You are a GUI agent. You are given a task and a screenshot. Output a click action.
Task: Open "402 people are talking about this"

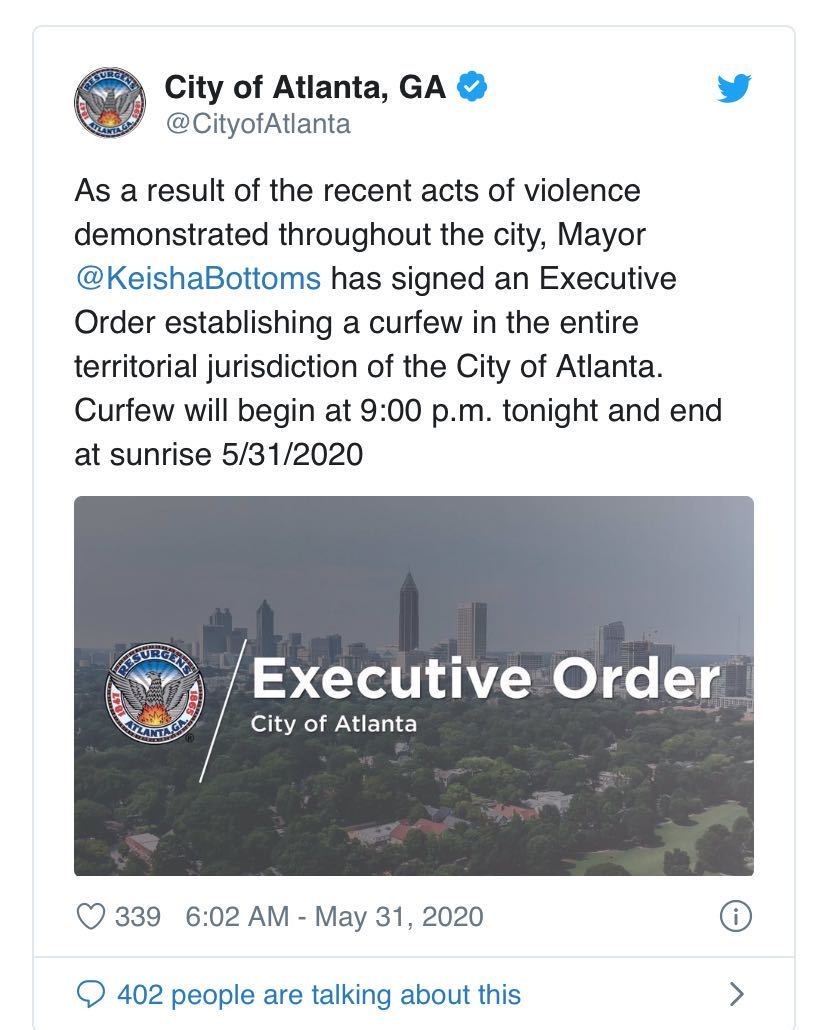coord(318,994)
